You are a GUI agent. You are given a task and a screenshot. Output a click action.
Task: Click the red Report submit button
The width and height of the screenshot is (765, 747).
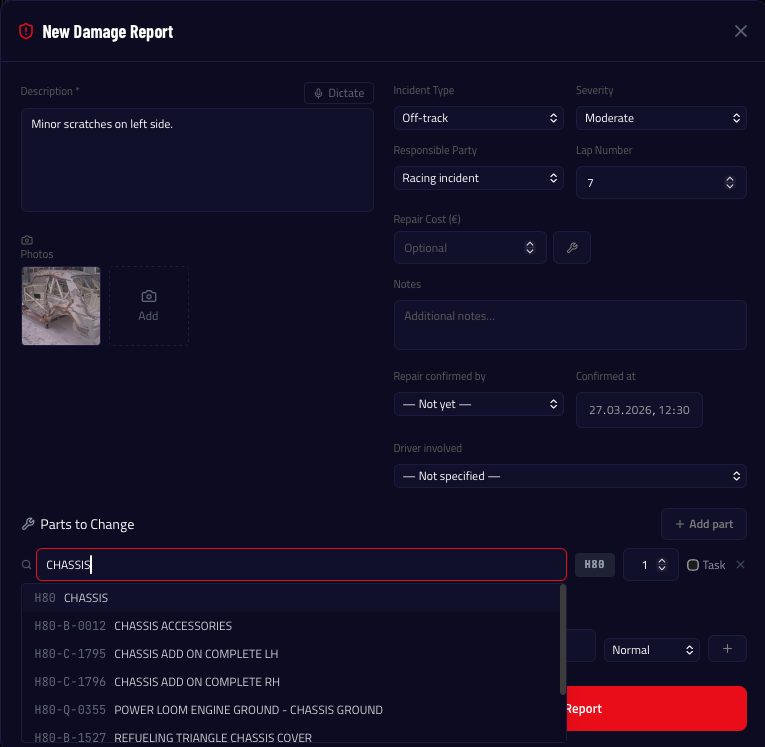[656, 708]
